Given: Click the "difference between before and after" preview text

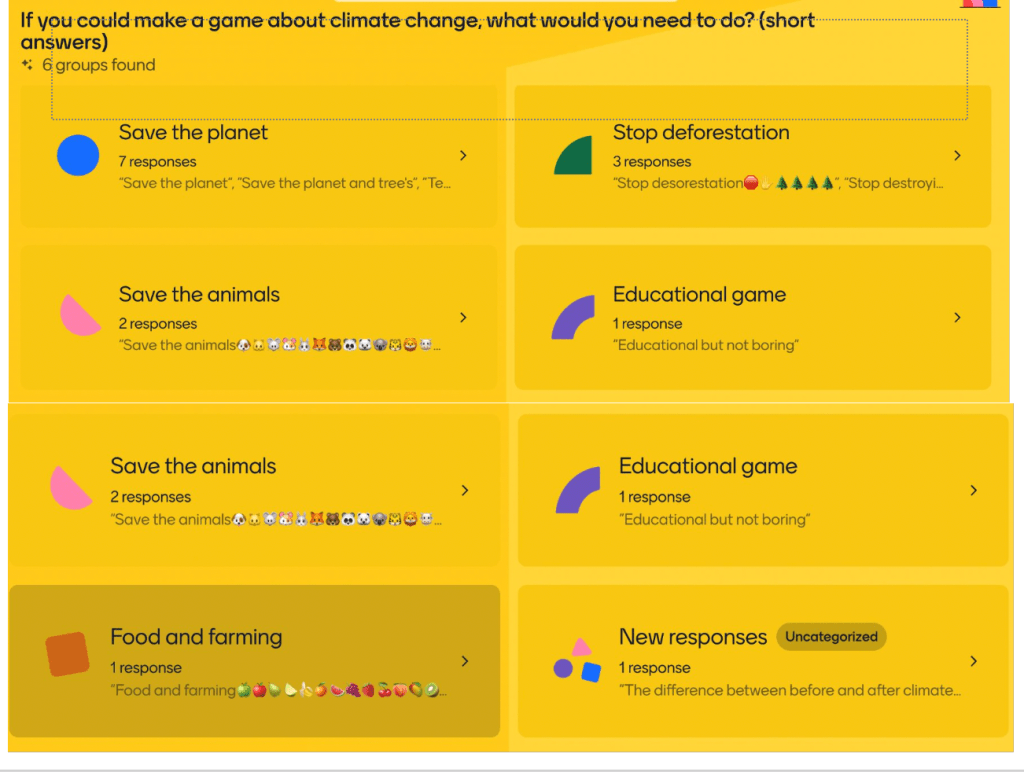Looking at the screenshot, I should [790, 690].
